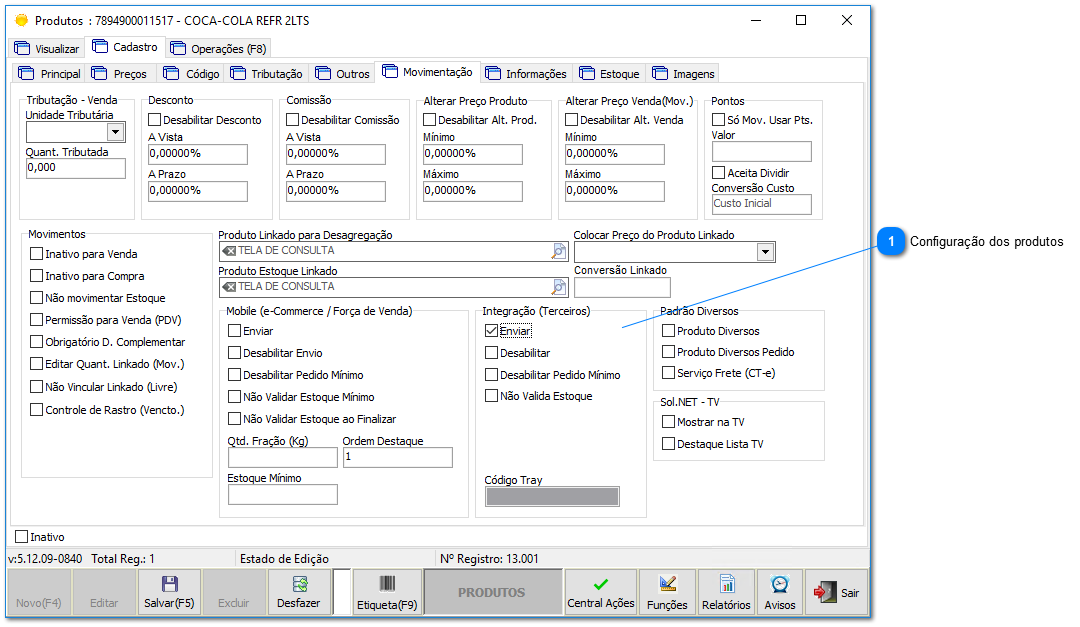1080x627 pixels.
Task: Toggle Desabilitar Desconto checkbox
Action: 155,120
